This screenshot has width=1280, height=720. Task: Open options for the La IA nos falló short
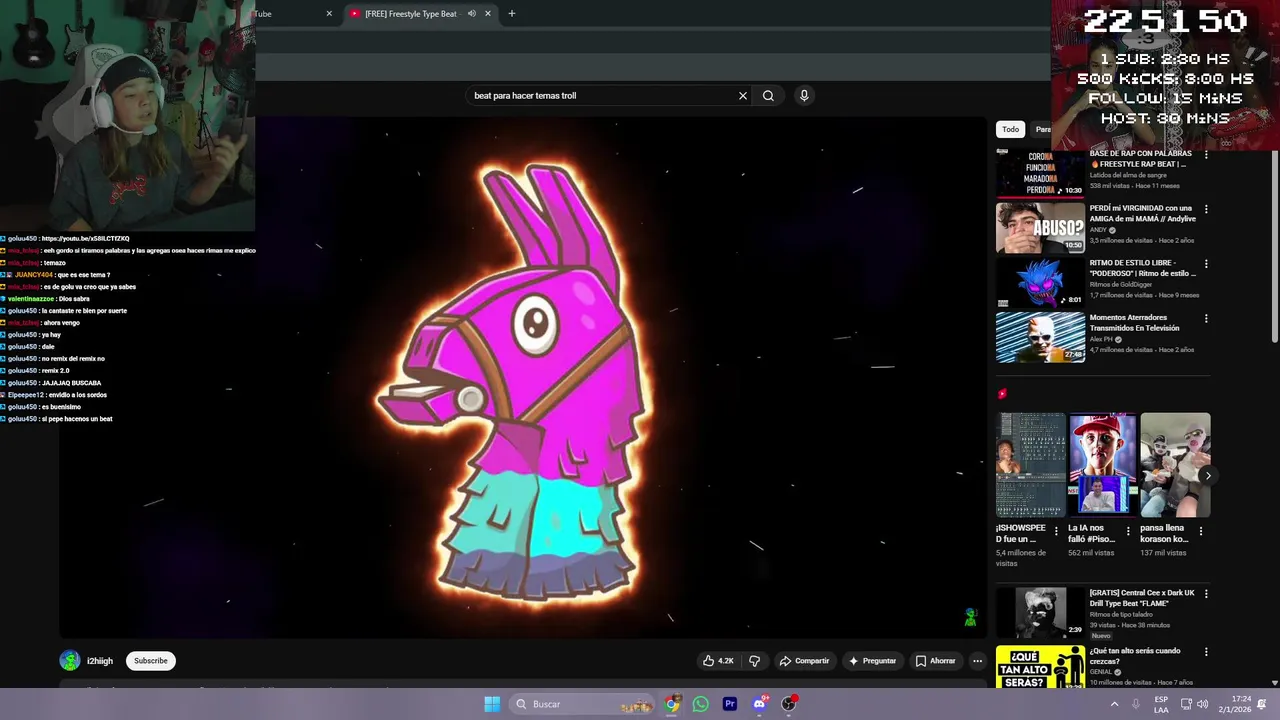point(1128,531)
